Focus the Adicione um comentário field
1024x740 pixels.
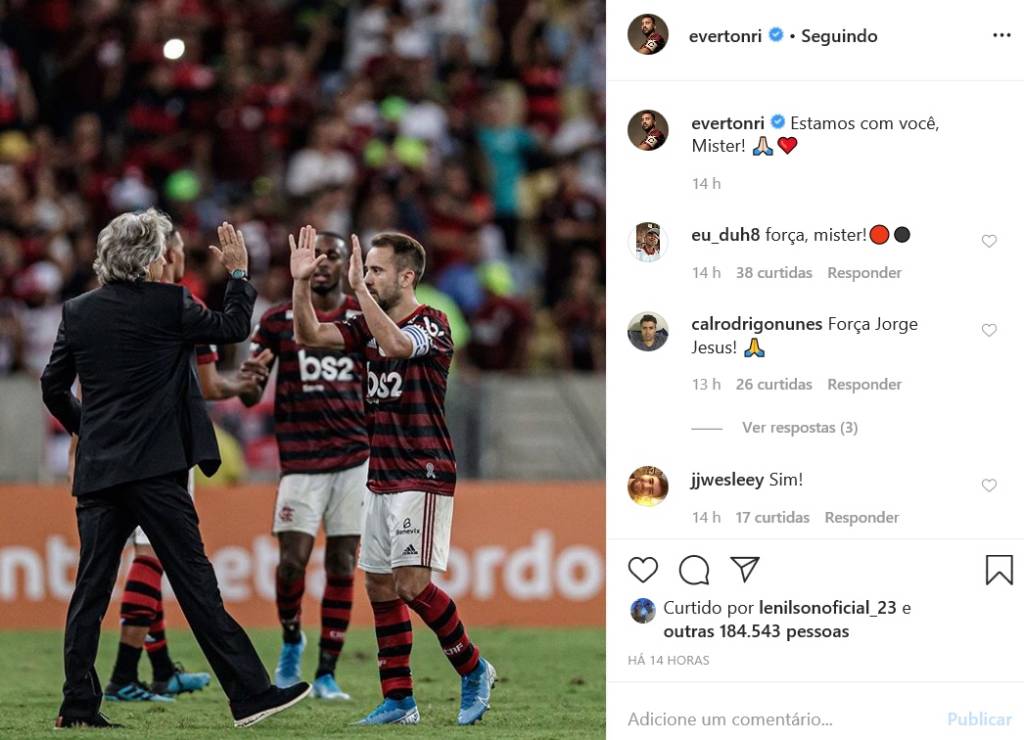(777, 719)
